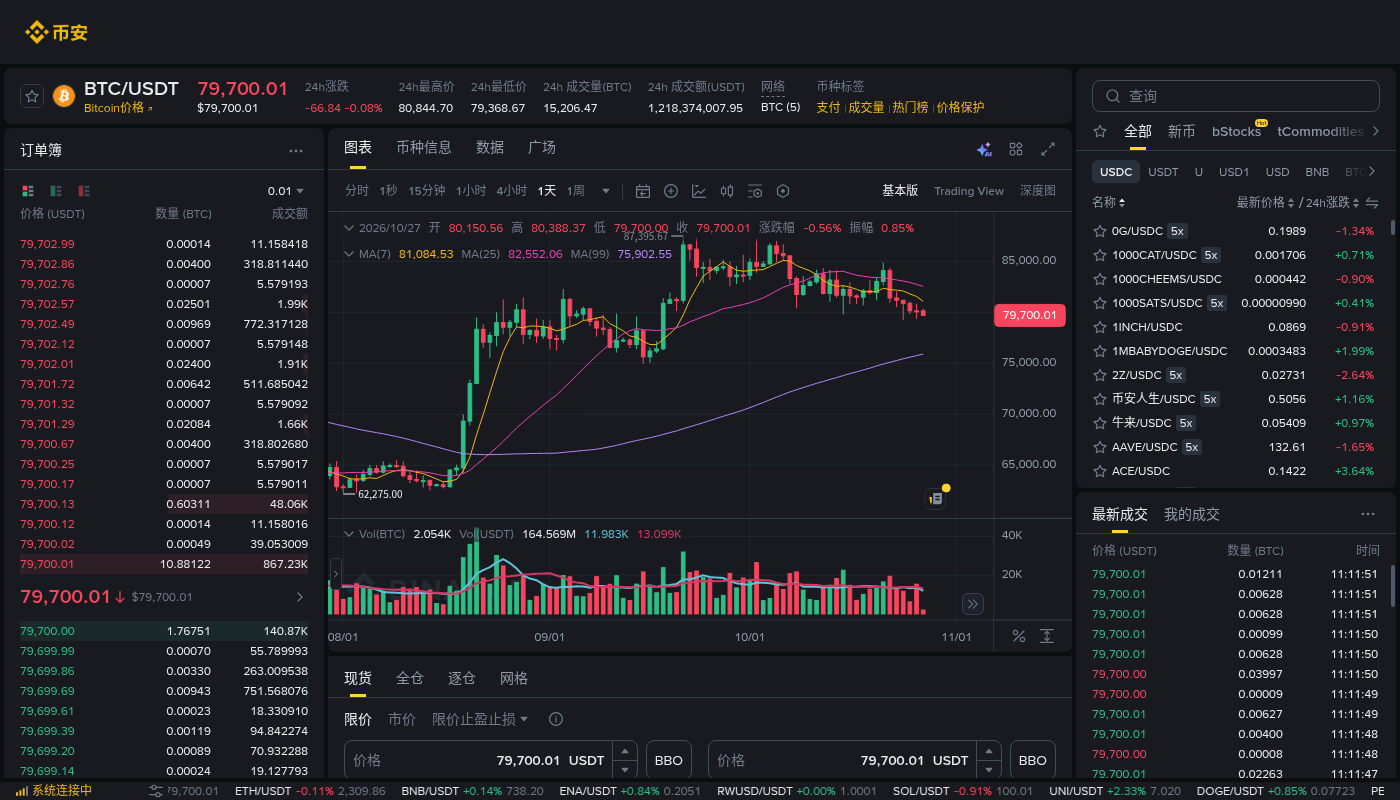This screenshot has width=1400, height=800.
Task: Switch chart to Trading View mode
Action: 969,191
